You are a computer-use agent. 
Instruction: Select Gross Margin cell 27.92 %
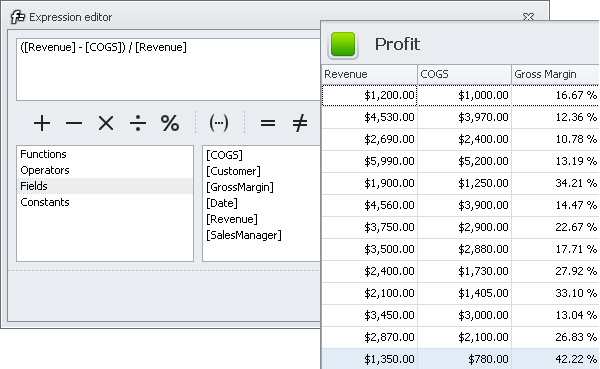click(x=555, y=271)
